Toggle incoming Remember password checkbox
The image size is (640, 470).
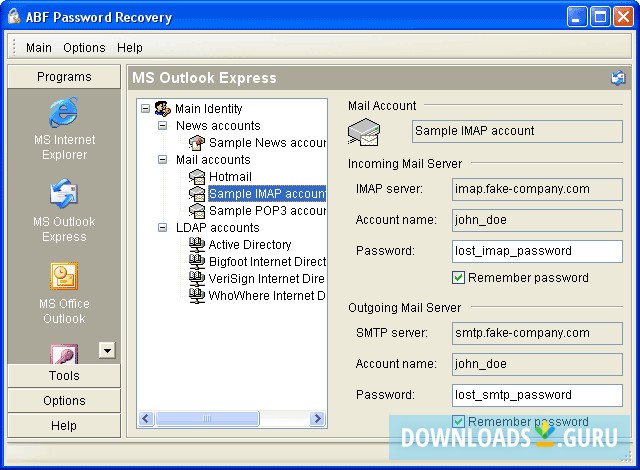[x=458, y=278]
